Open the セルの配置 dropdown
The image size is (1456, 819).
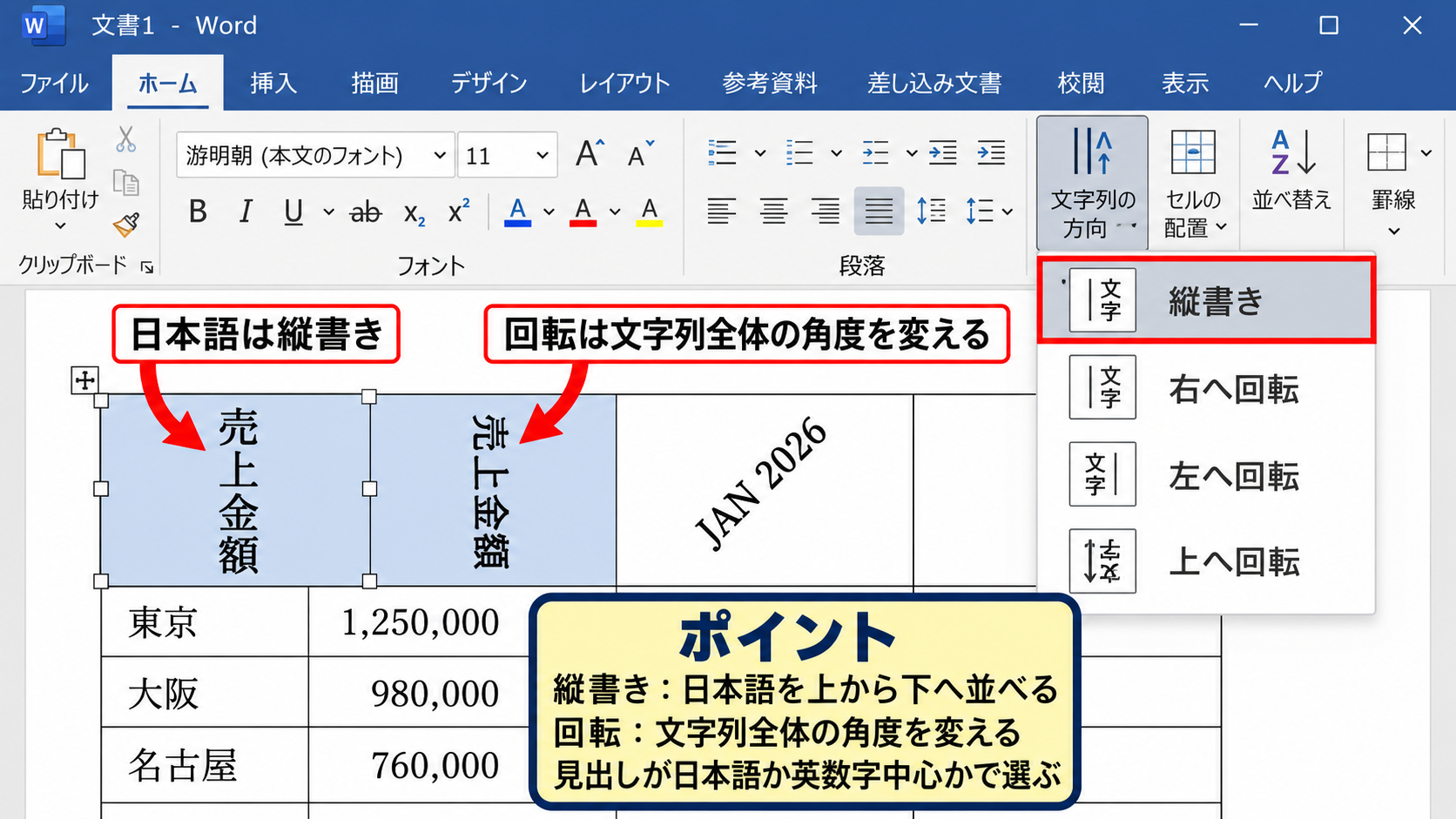[x=1195, y=184]
